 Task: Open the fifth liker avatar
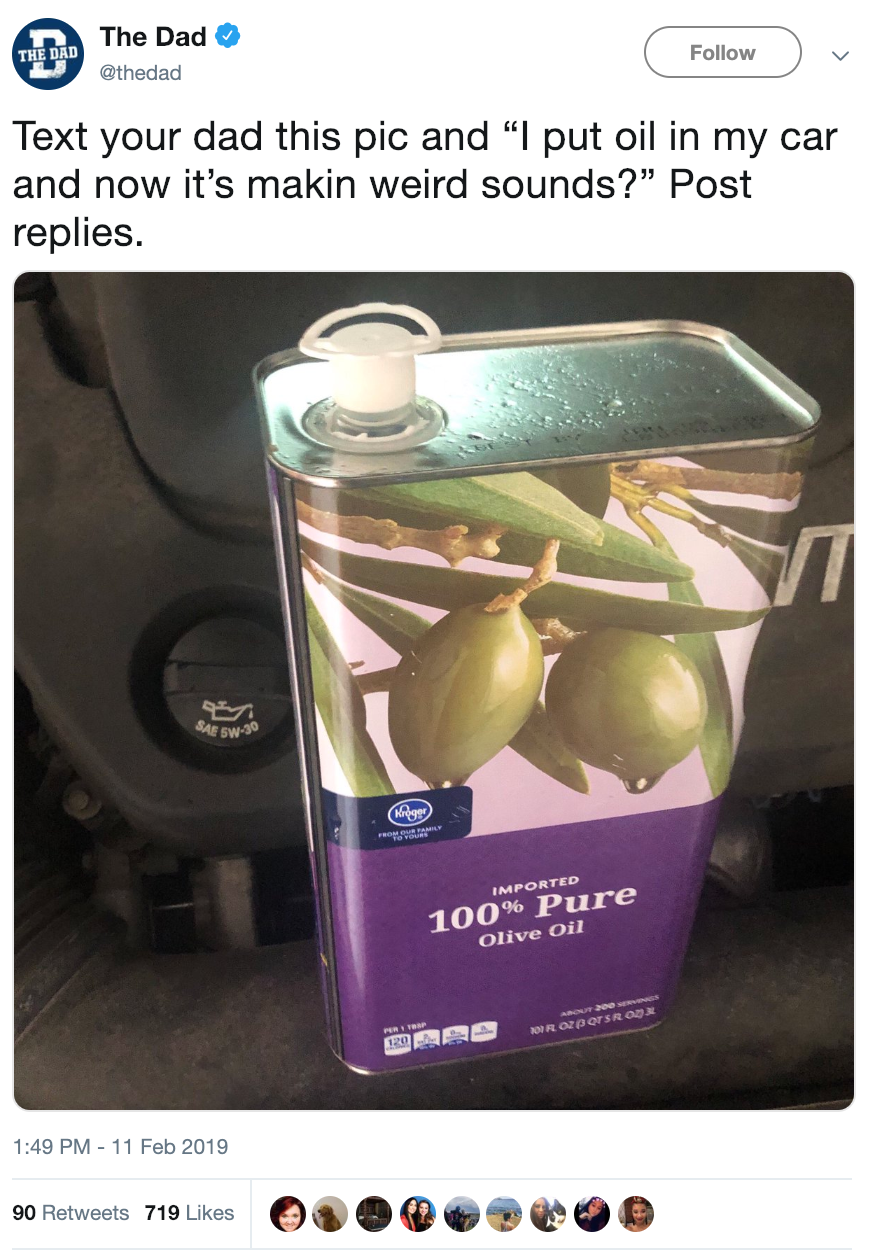pyautogui.click(x=461, y=1213)
